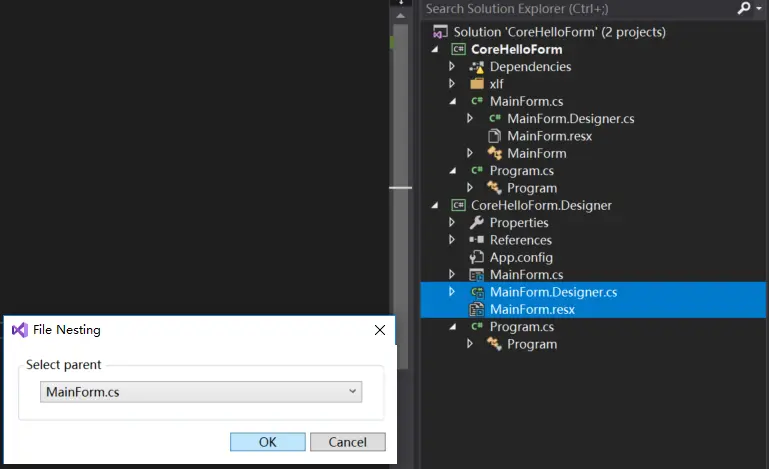Expand highlighted MainForm.Designer.cs row
Viewport: 769px width, 469px height.
tap(452, 291)
